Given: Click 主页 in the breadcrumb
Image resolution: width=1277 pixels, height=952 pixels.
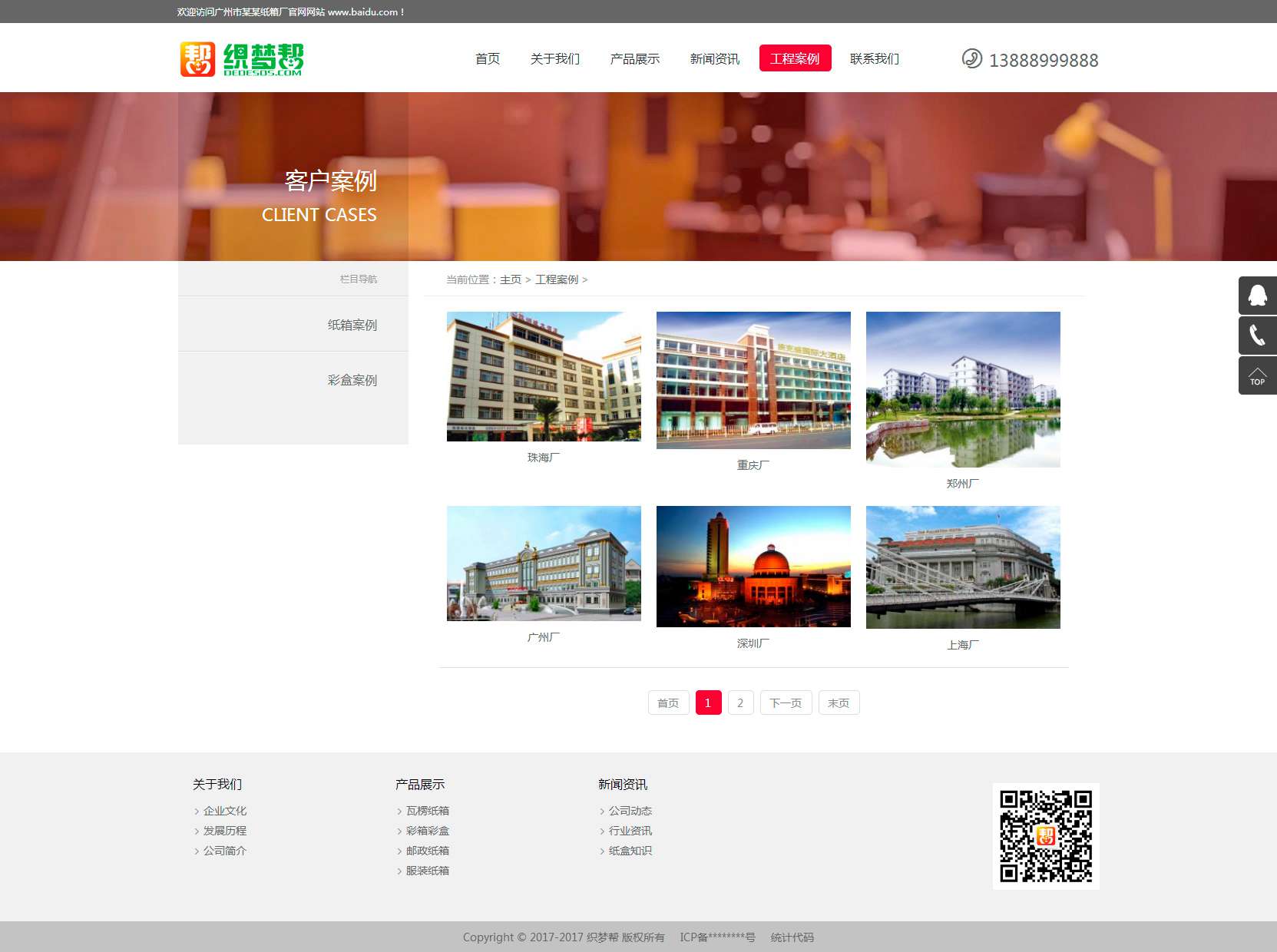Looking at the screenshot, I should (x=511, y=279).
